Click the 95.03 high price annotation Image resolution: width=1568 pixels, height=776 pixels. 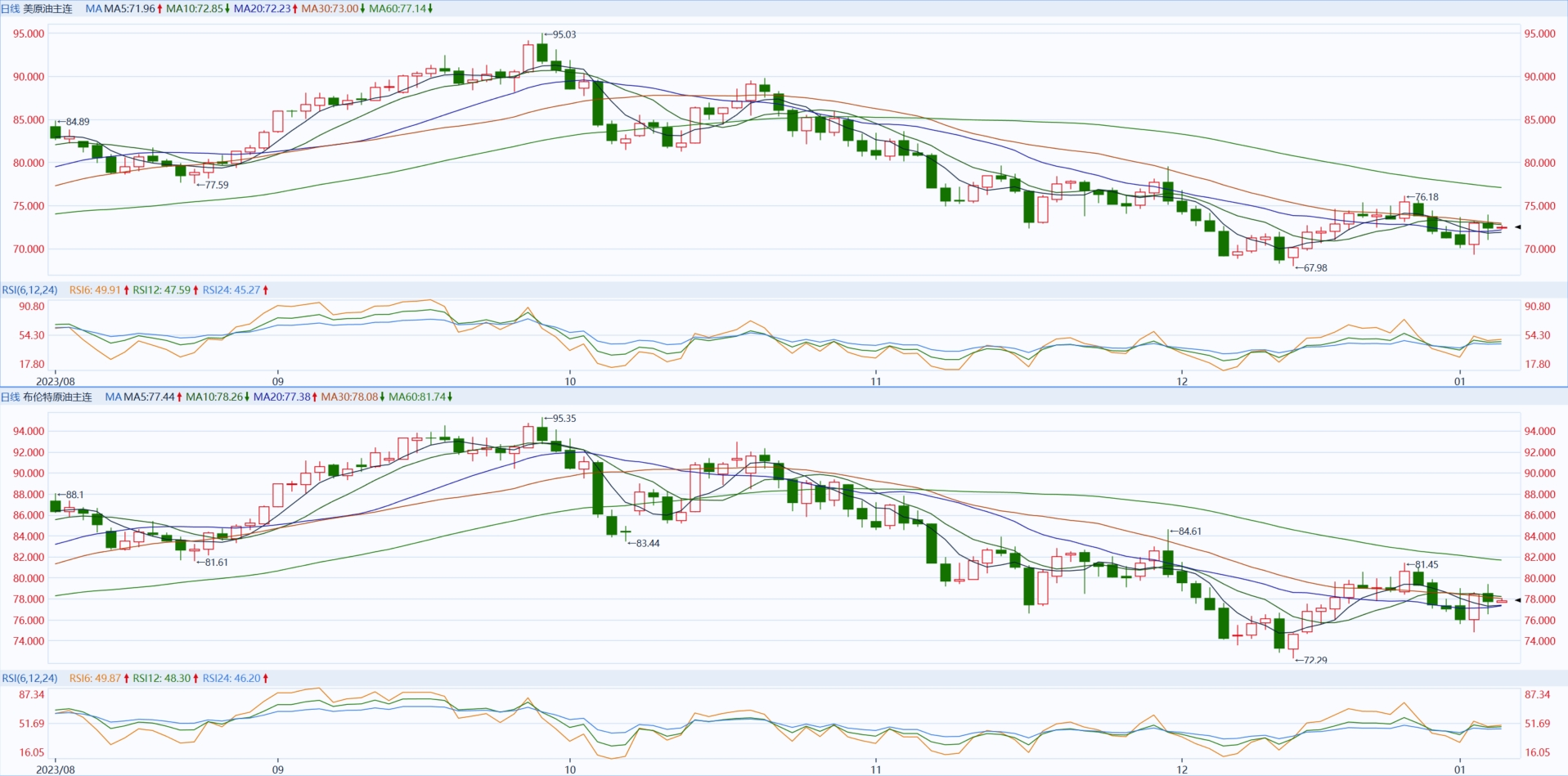(560, 35)
